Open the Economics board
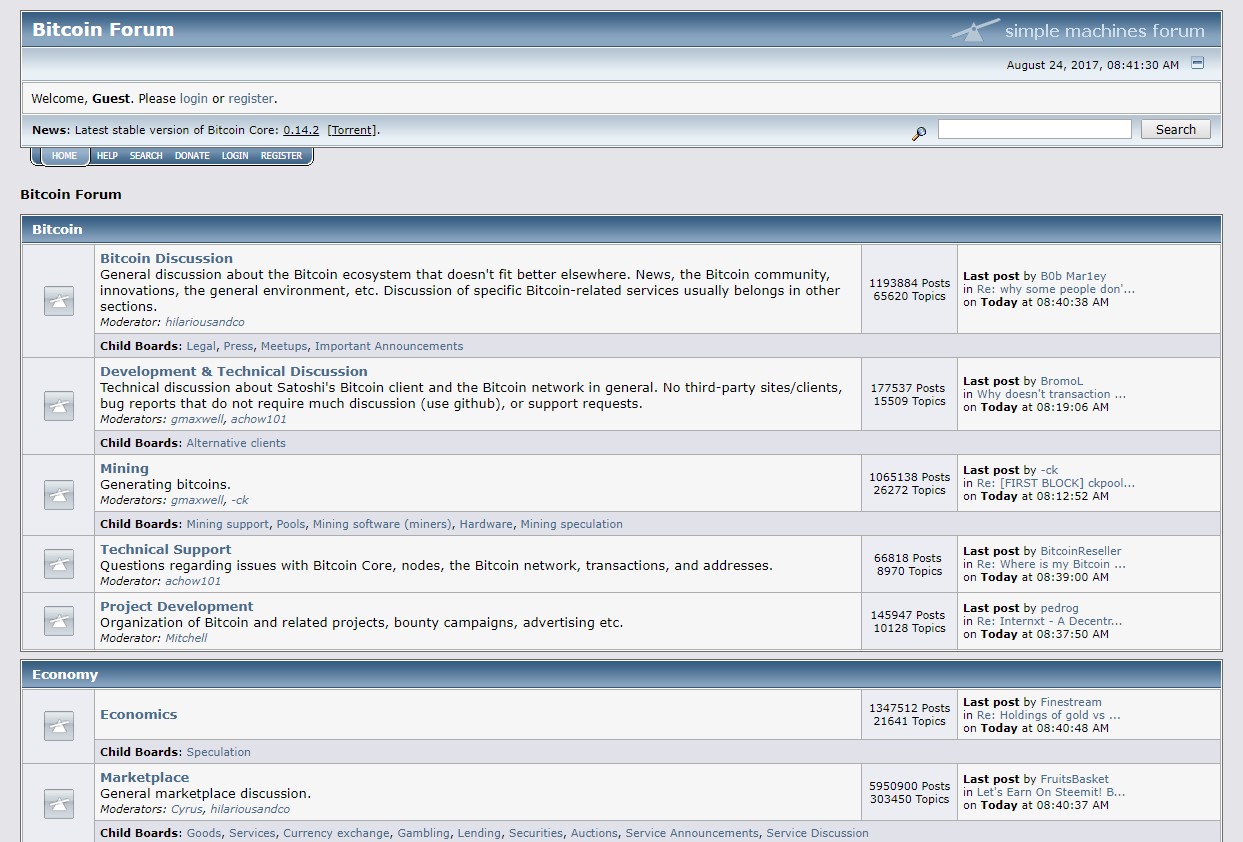The image size is (1243, 842). (138, 714)
